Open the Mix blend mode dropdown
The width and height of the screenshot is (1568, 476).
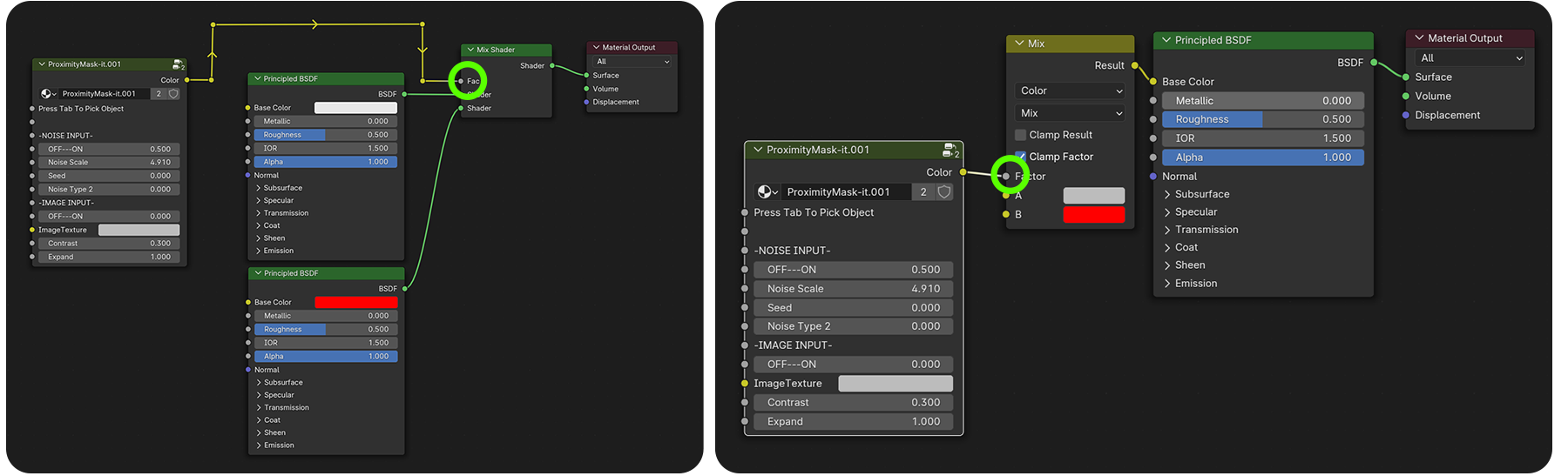click(1069, 113)
